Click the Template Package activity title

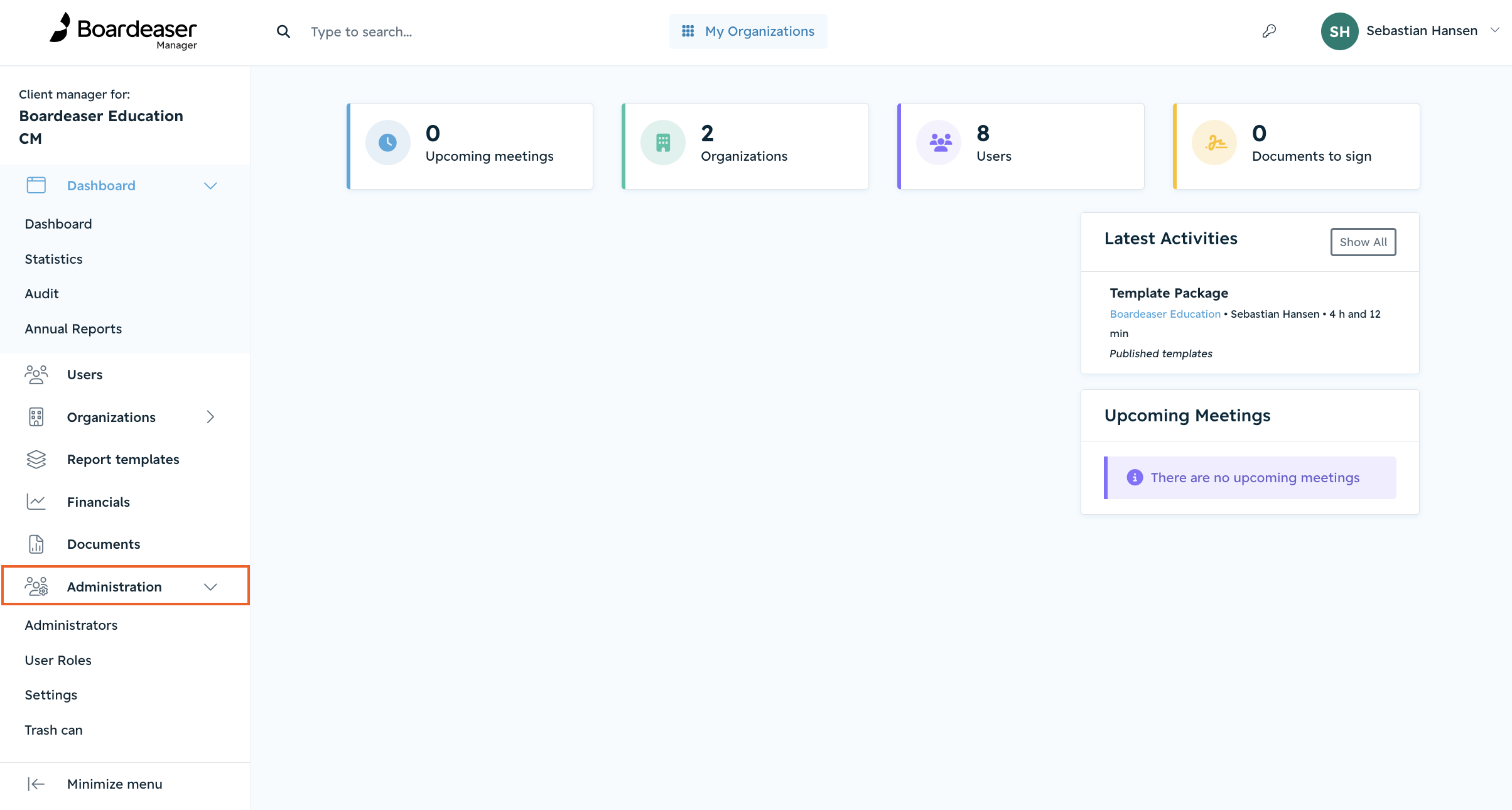click(1169, 293)
